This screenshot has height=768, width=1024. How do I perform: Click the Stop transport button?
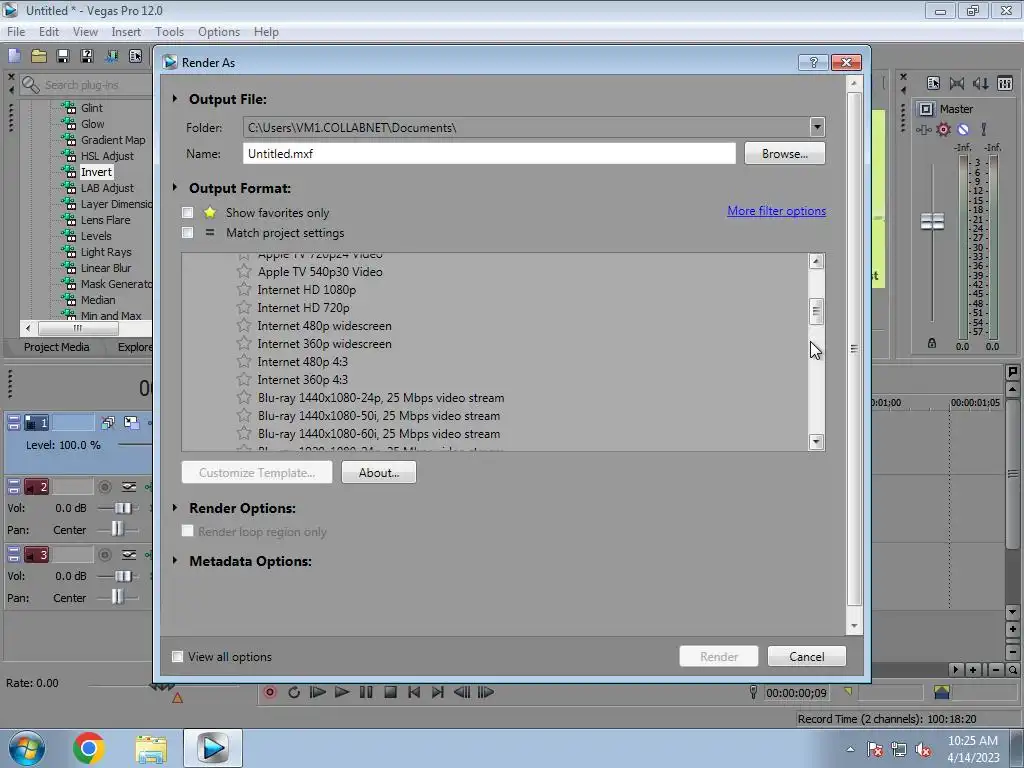(x=390, y=692)
